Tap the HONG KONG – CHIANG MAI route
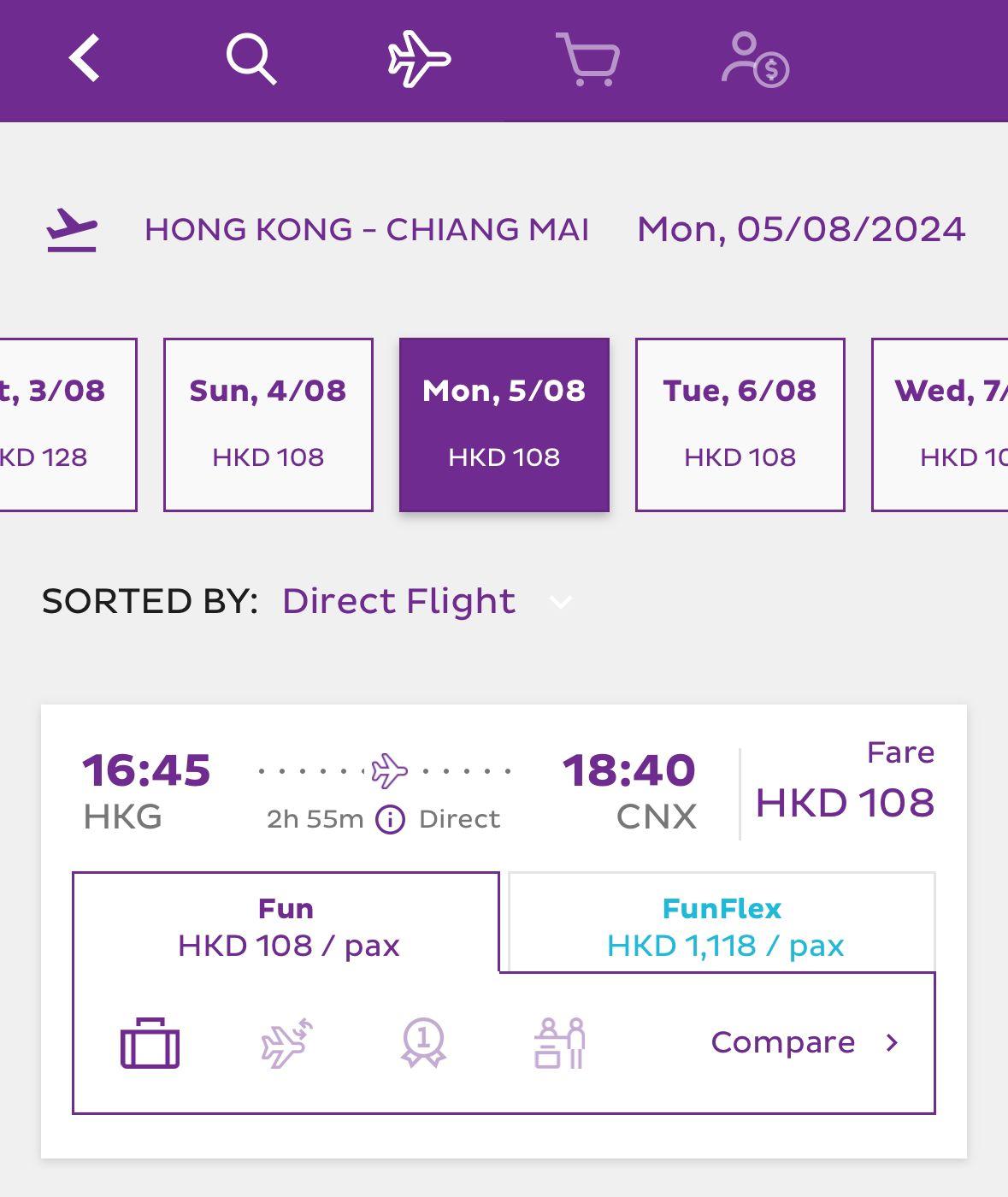The width and height of the screenshot is (1008, 1197). pyautogui.click(x=367, y=229)
